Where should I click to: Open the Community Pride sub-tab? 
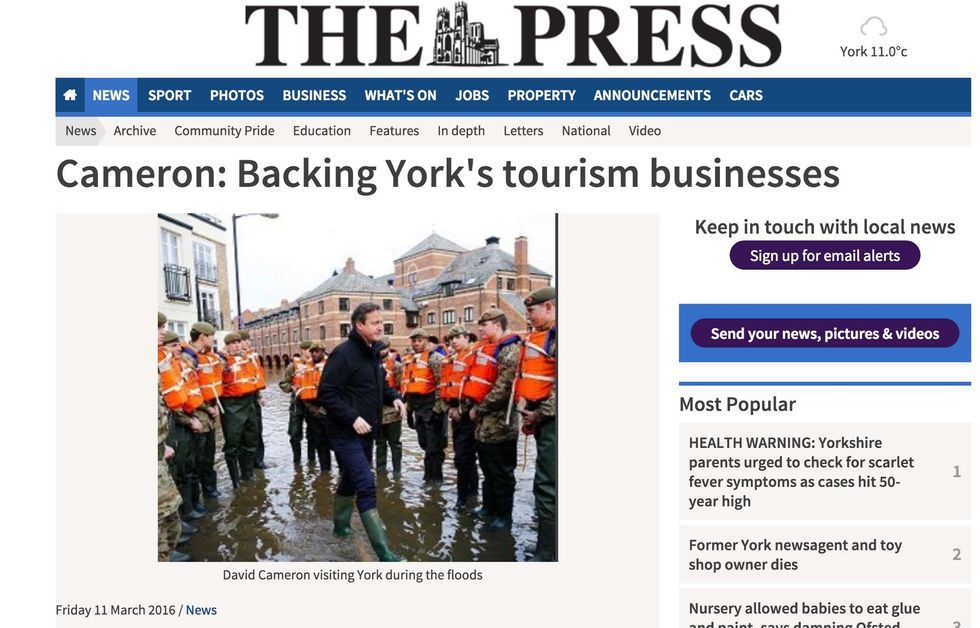[224, 131]
